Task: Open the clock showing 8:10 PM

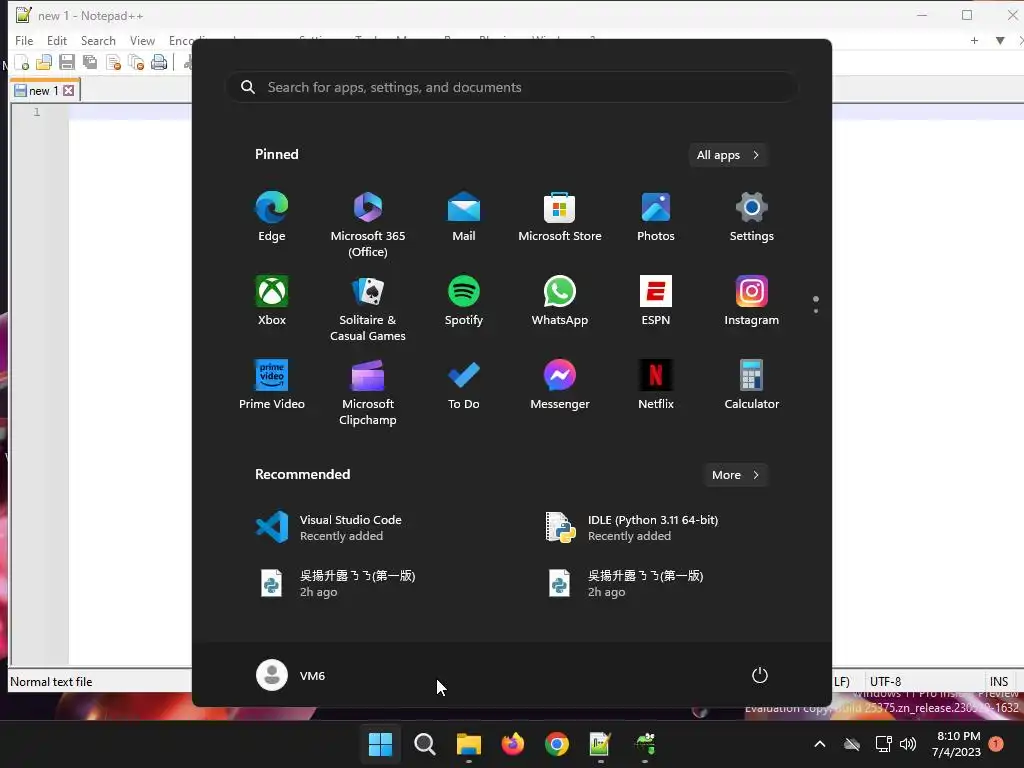Action: [x=957, y=744]
